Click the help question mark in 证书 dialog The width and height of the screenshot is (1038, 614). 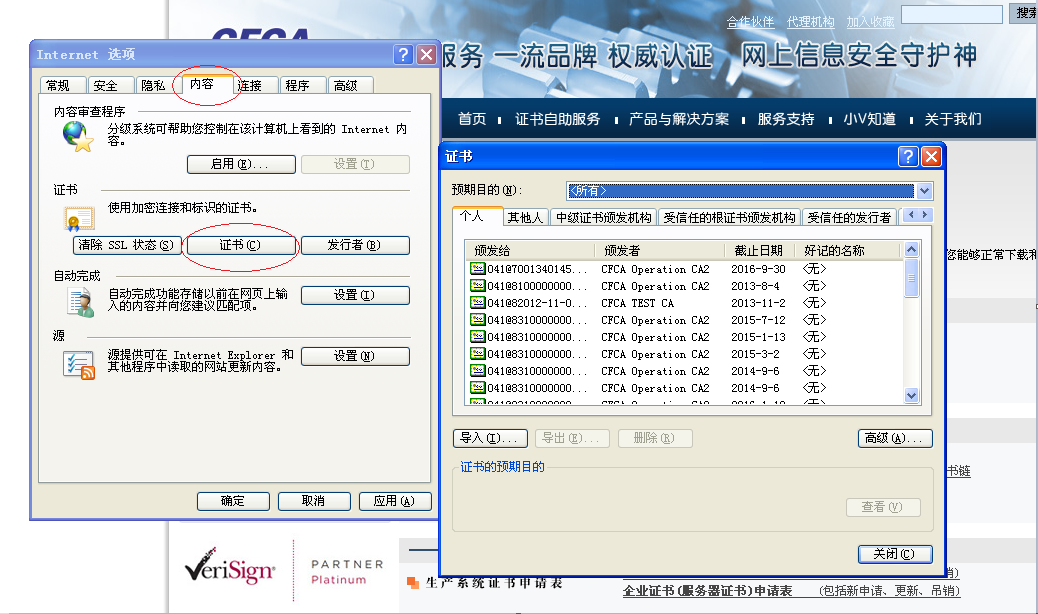pyautogui.click(x=908, y=157)
